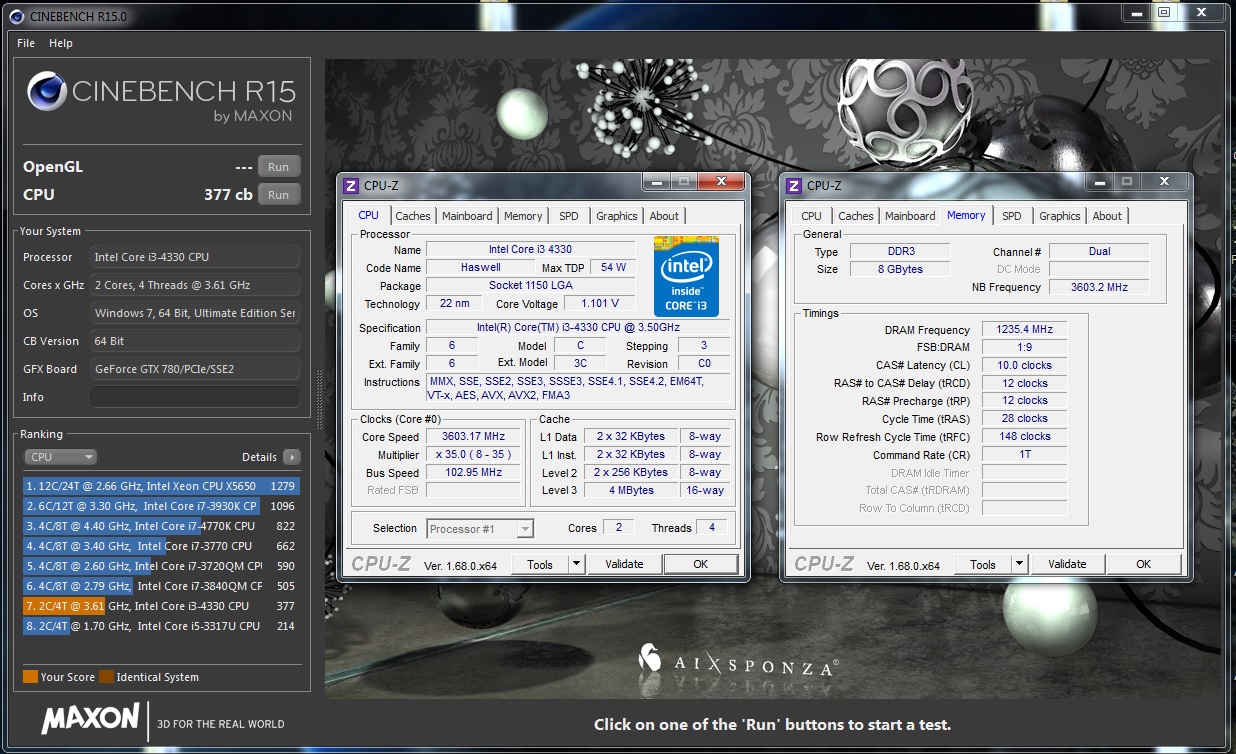The width and height of the screenshot is (1236, 754).
Task: Open SPD tab in left CPU-Z window
Action: tap(569, 216)
